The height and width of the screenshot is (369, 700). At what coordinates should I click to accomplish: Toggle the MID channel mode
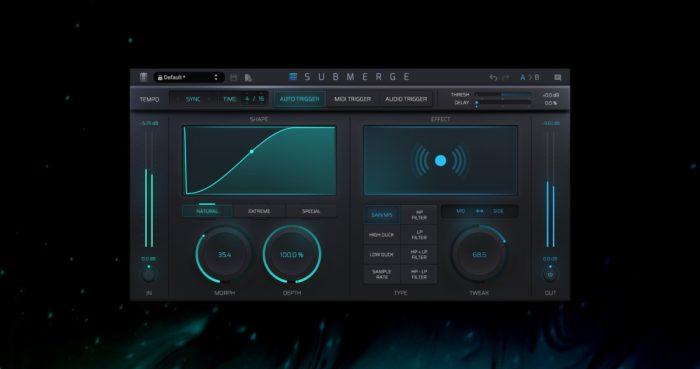[x=461, y=211]
